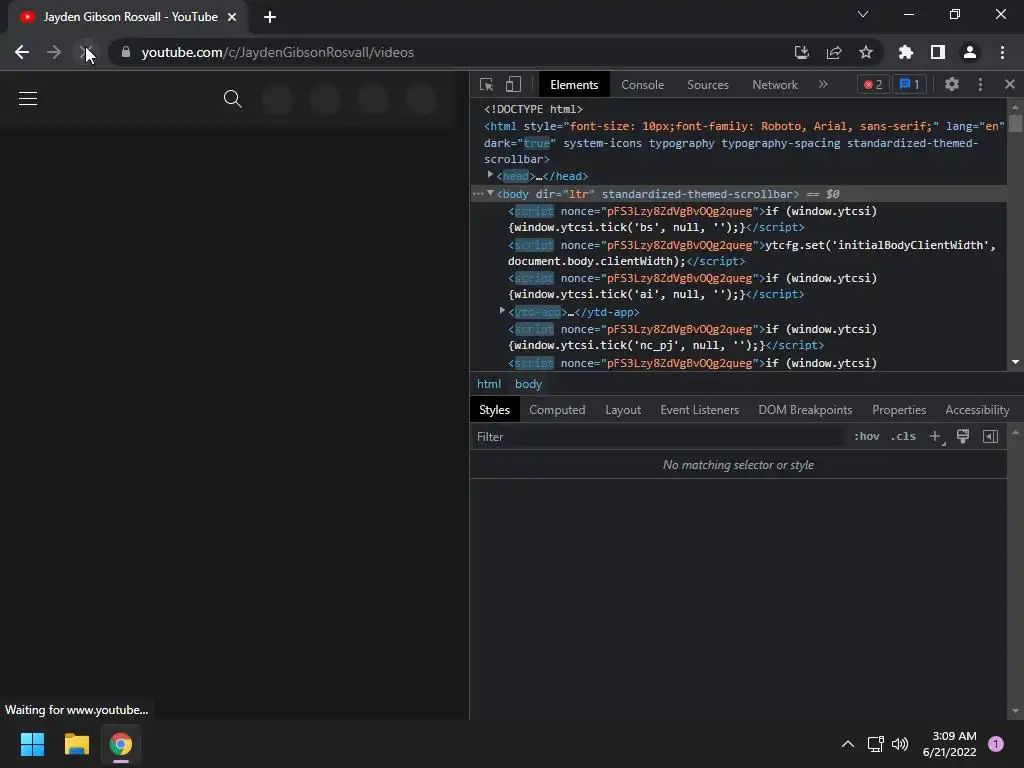1024x768 pixels.
Task: Toggle the :hov element state button
Action: point(867,436)
